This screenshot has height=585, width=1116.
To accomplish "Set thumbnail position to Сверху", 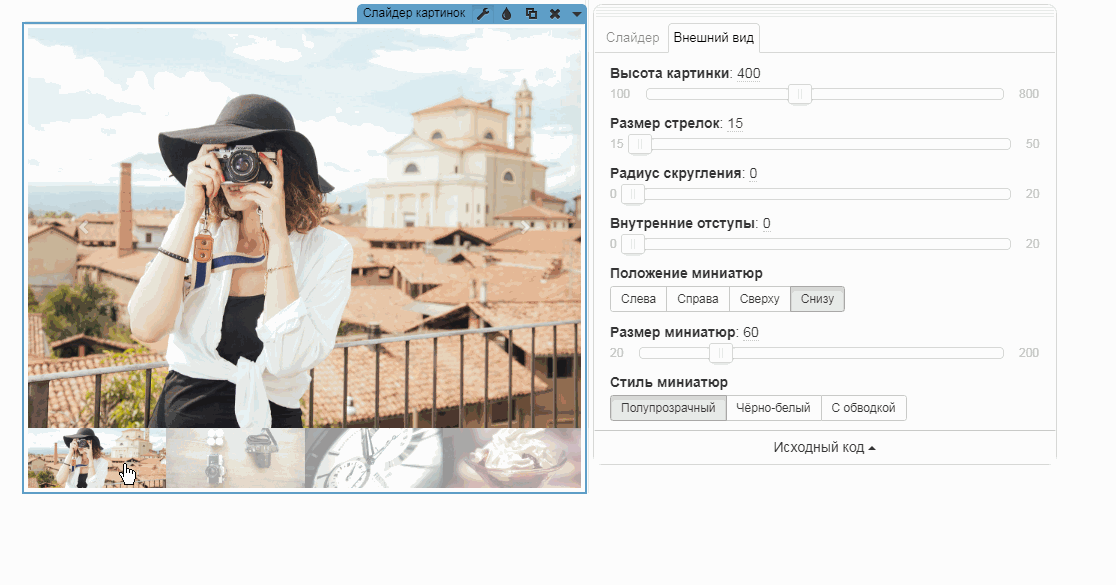I will (x=759, y=299).
